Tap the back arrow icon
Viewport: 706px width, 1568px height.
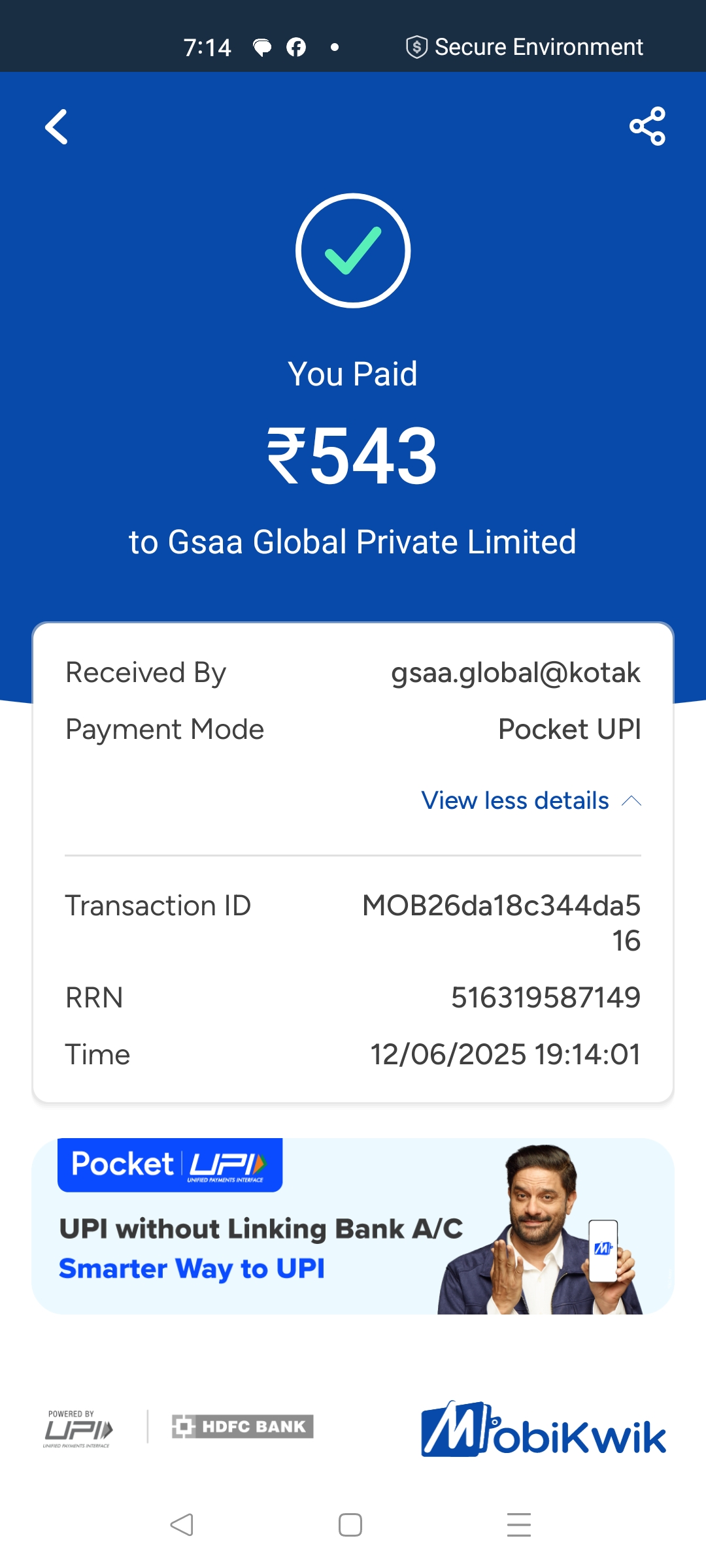click(x=57, y=127)
